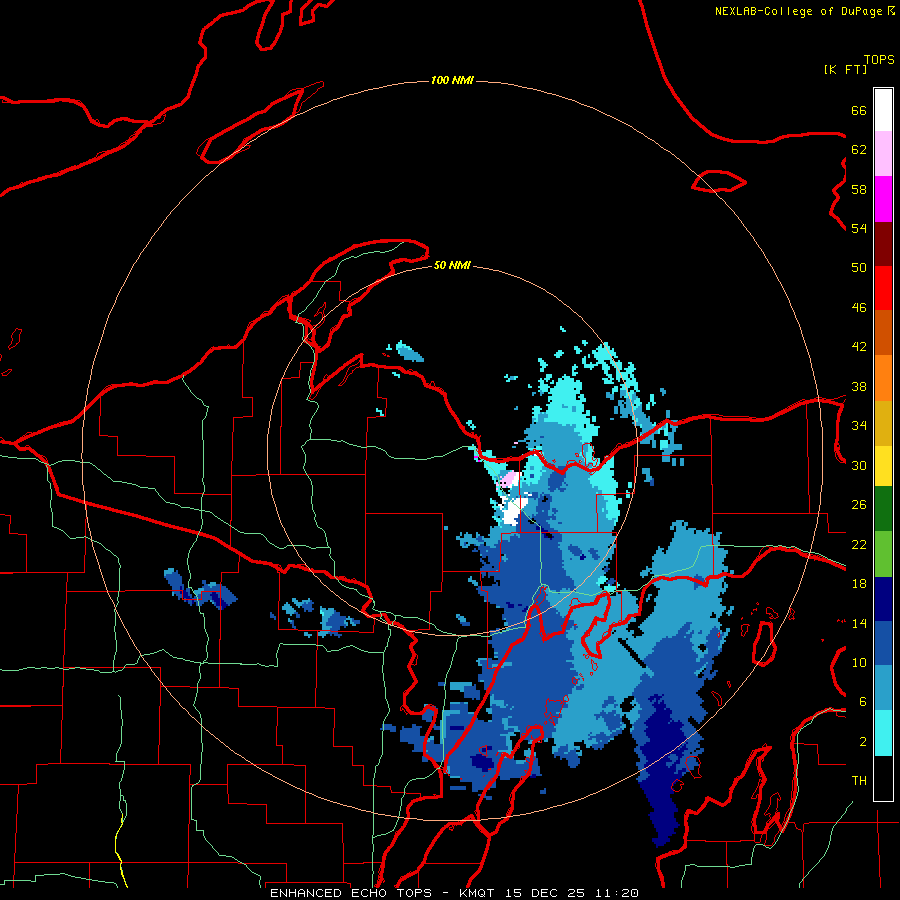
Task: Click the "66" legend value
Action: 859,110
